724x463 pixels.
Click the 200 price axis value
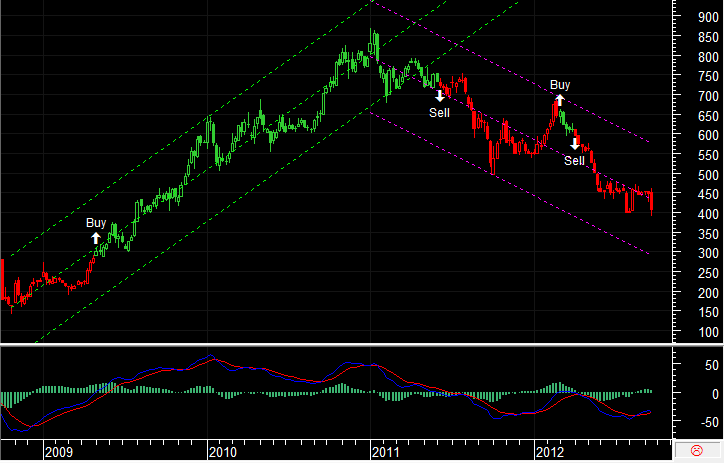(x=708, y=294)
